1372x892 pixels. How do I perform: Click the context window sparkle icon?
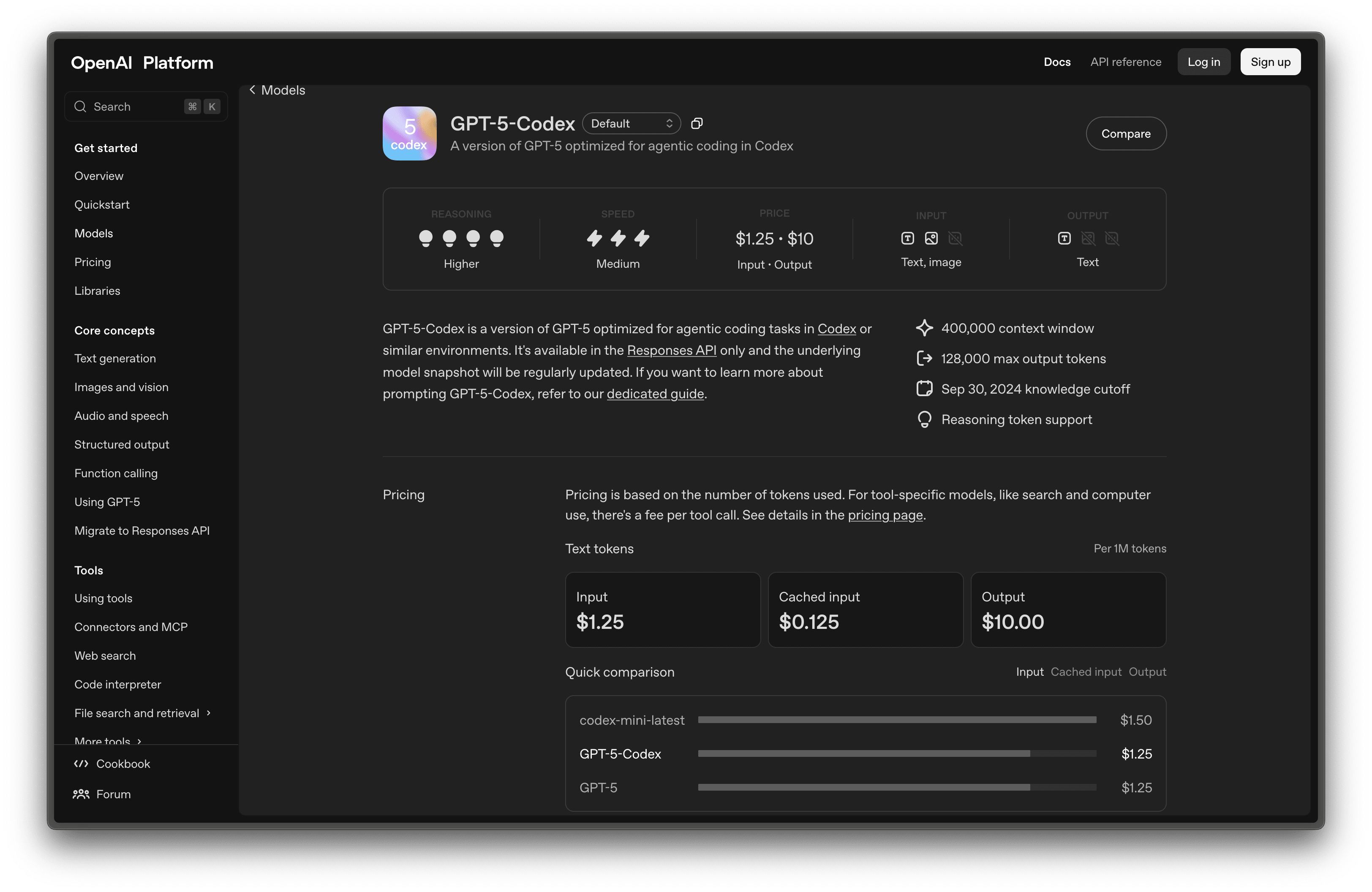tap(924, 328)
